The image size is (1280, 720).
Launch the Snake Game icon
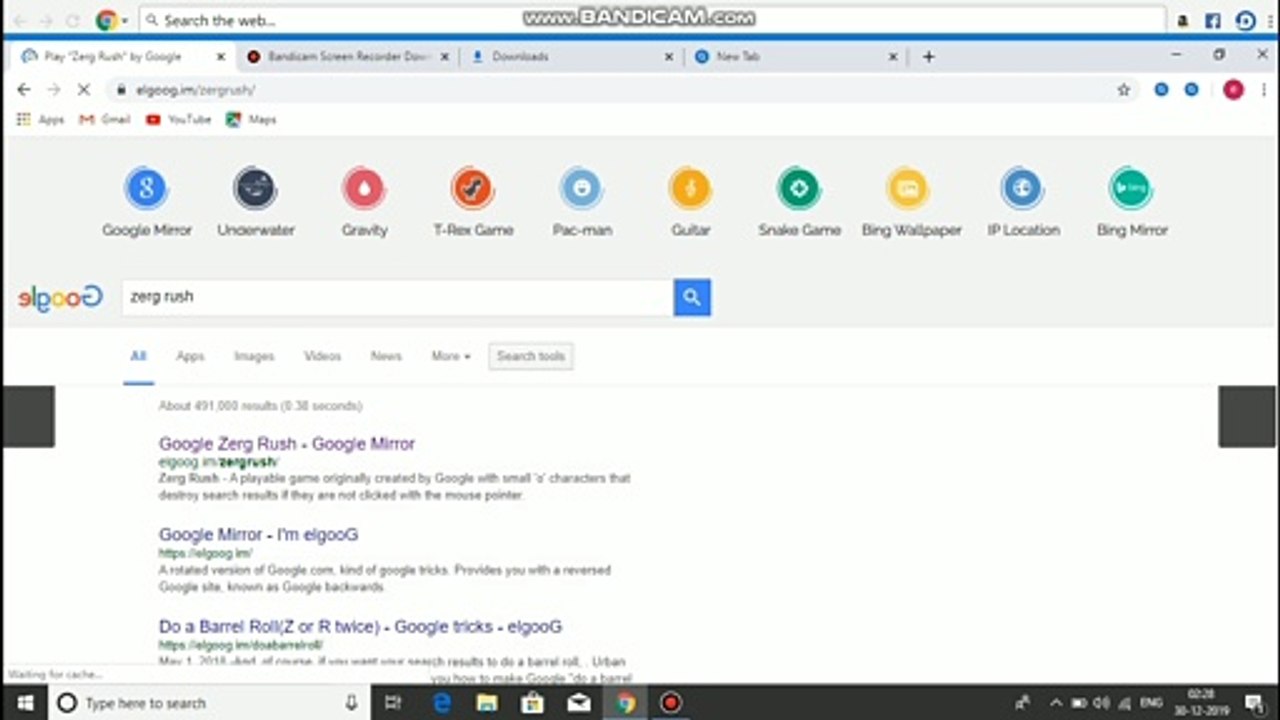(x=799, y=188)
